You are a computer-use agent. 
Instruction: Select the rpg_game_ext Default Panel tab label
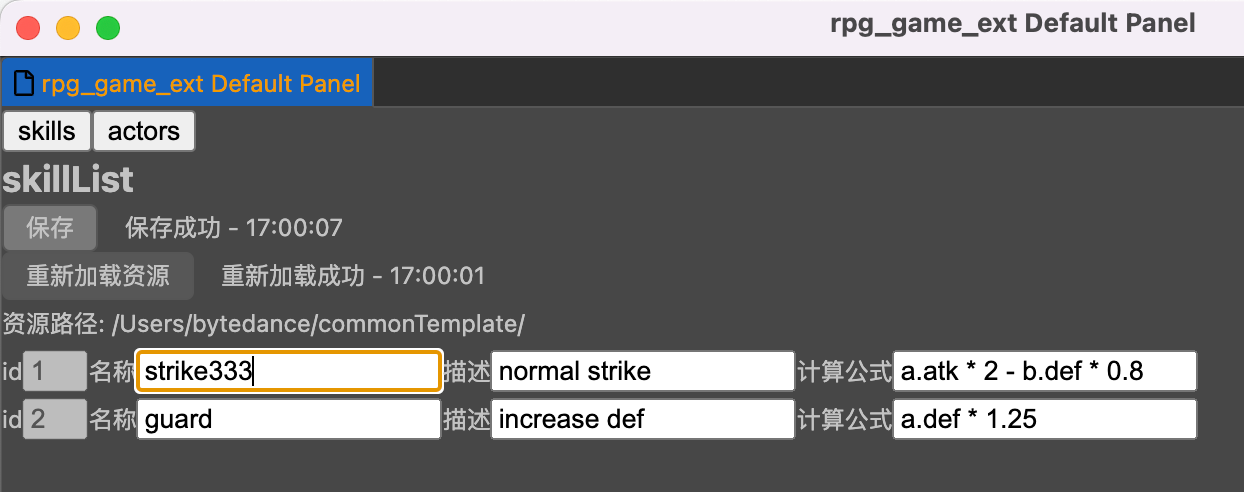click(x=200, y=83)
